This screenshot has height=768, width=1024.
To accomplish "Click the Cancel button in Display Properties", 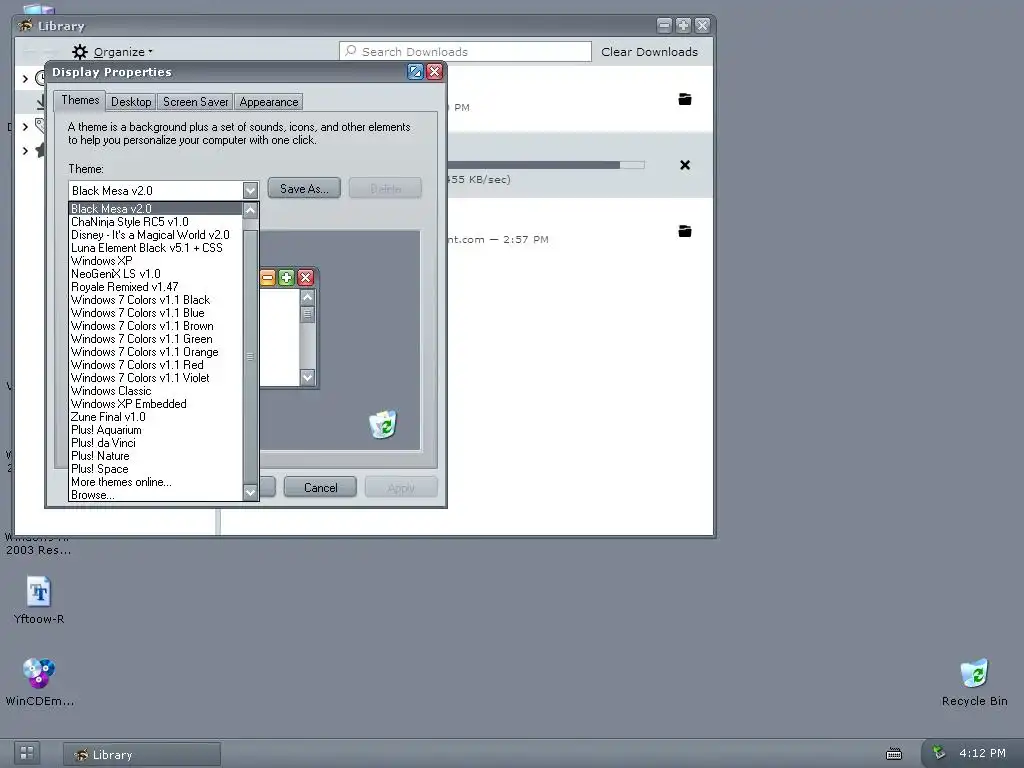I will 320,487.
